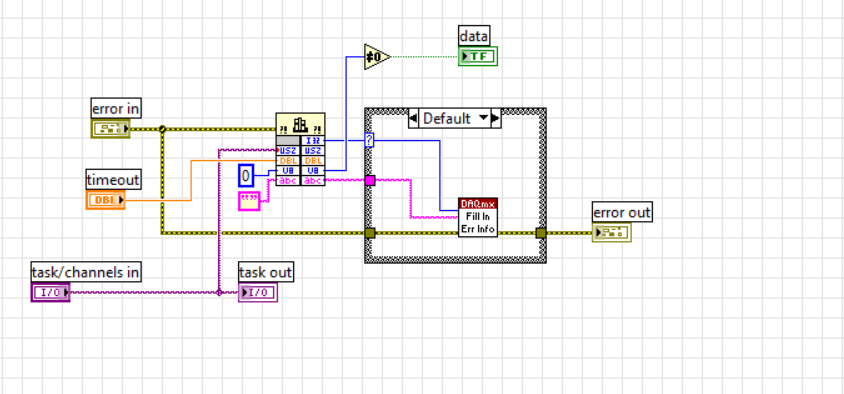
Task: Open the Default case selector dropdown arrow
Action: click(x=484, y=118)
